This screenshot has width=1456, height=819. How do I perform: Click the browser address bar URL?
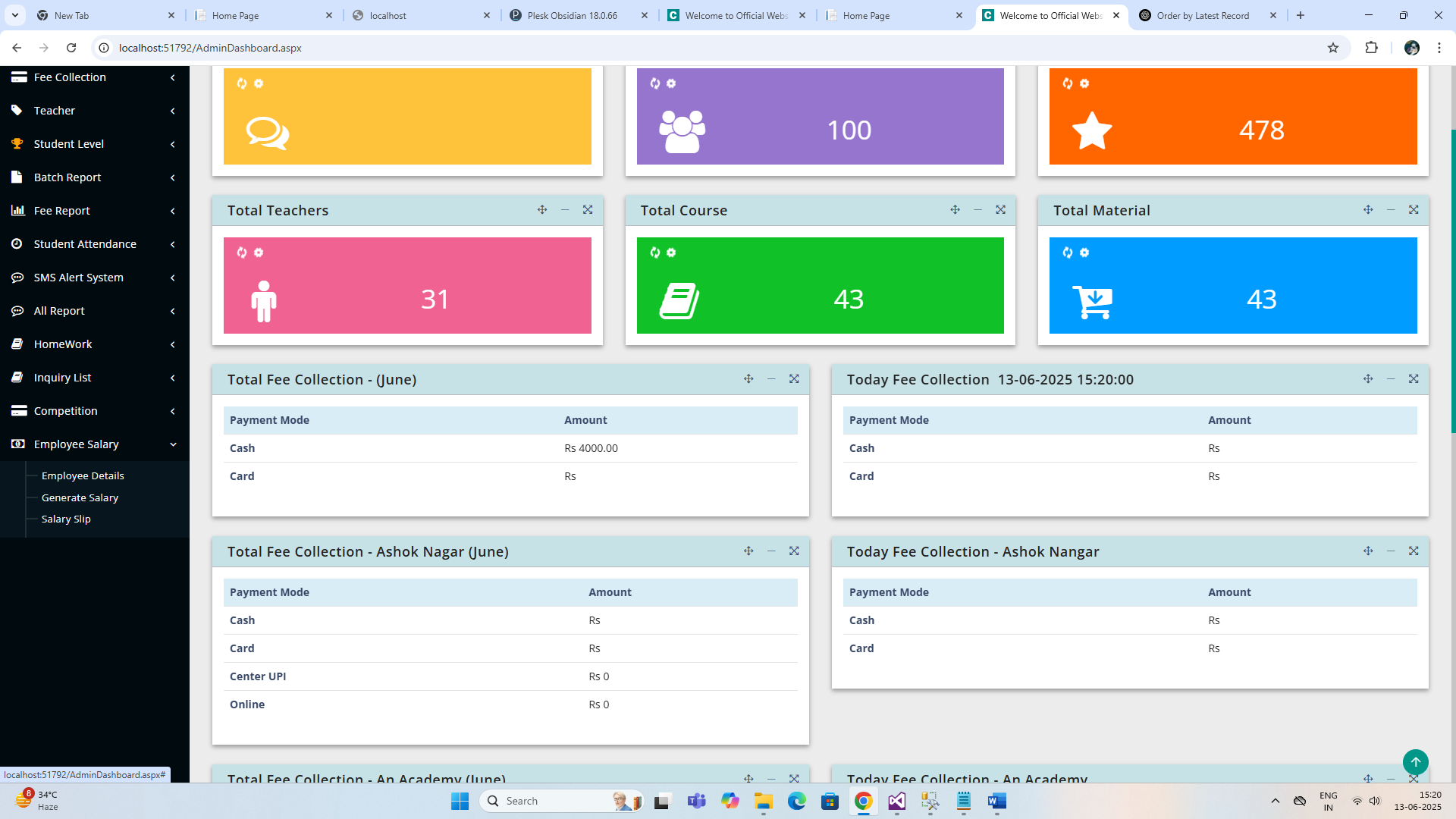(210, 48)
